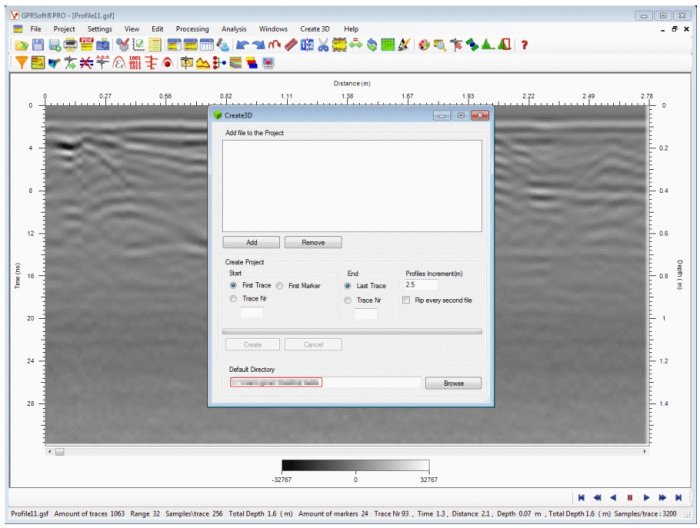Viewport: 700px width, 528px height.
Task: Click the printer icon in toolbar
Action: [x=71, y=45]
